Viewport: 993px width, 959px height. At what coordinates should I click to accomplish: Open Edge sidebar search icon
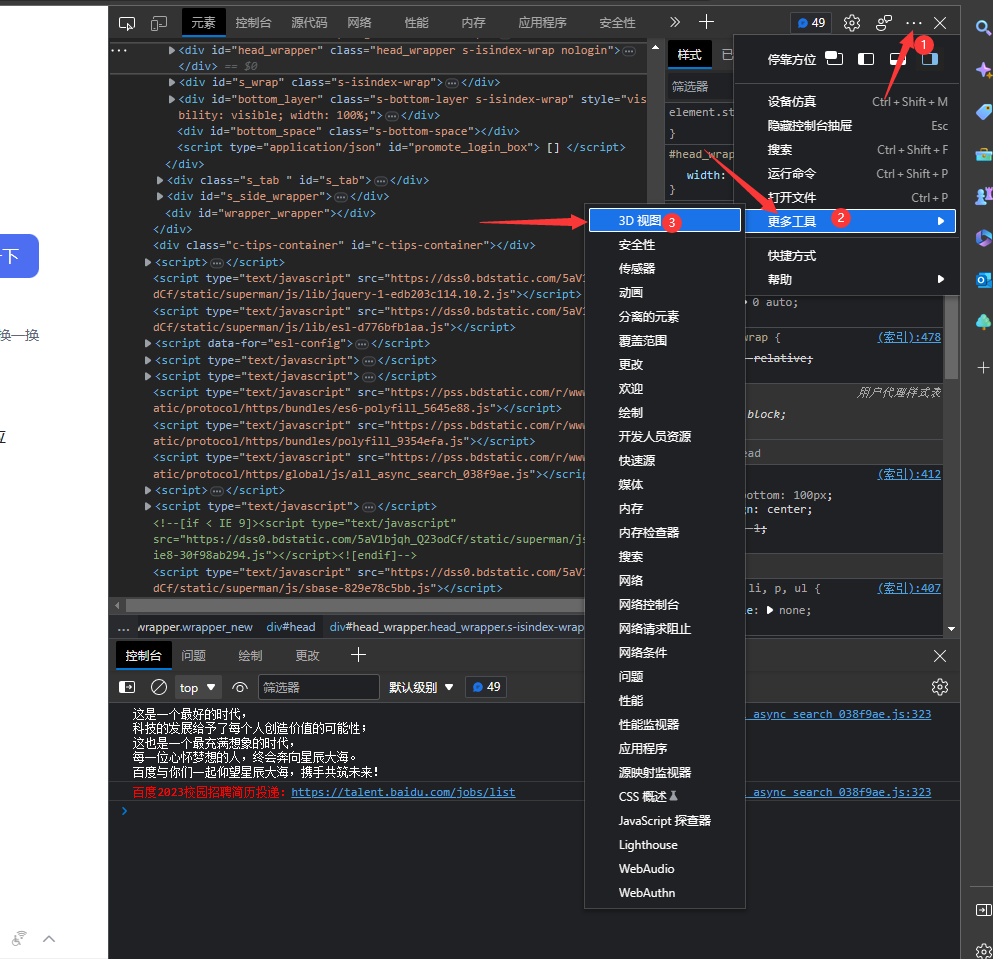pos(983,27)
